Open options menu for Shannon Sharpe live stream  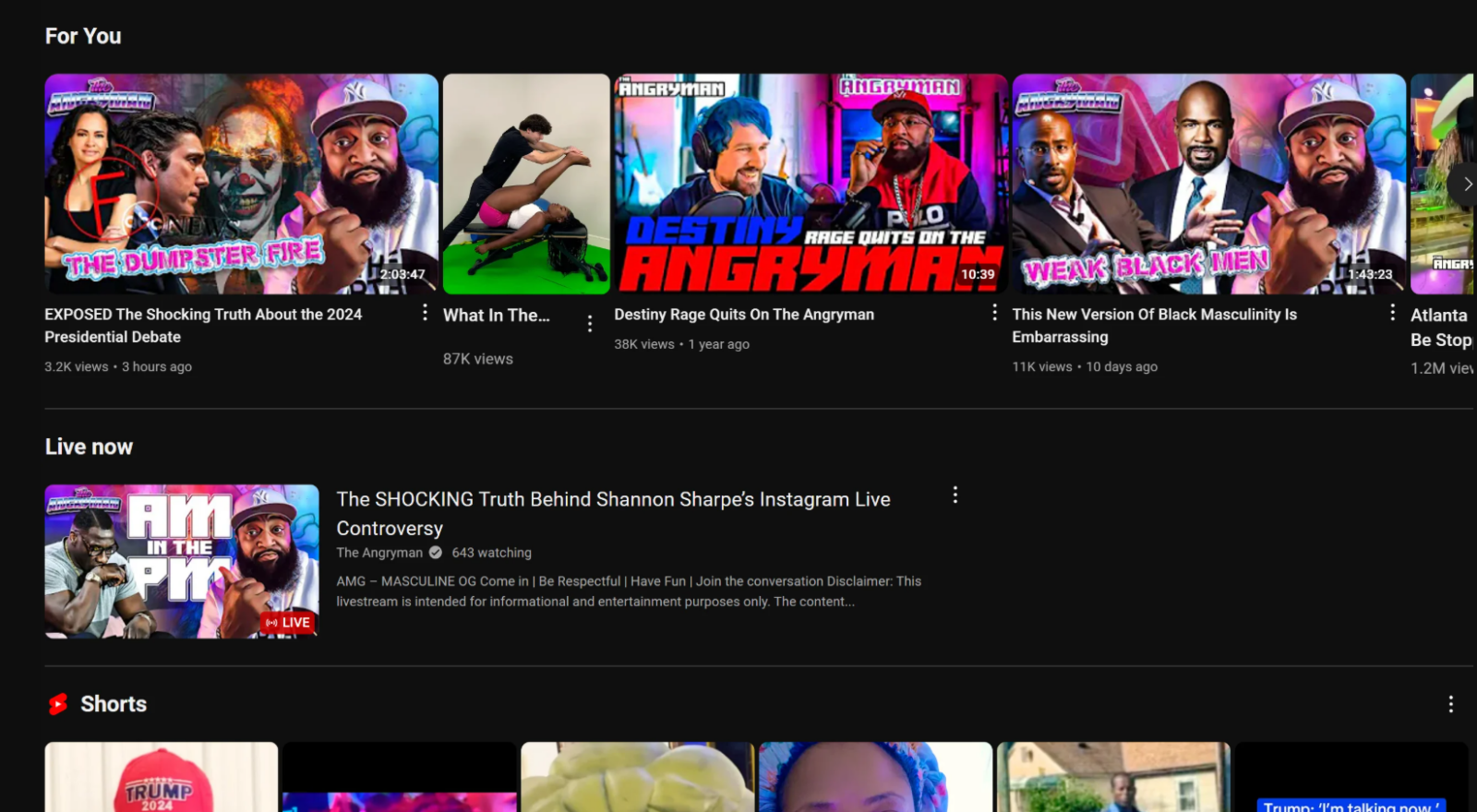point(955,496)
